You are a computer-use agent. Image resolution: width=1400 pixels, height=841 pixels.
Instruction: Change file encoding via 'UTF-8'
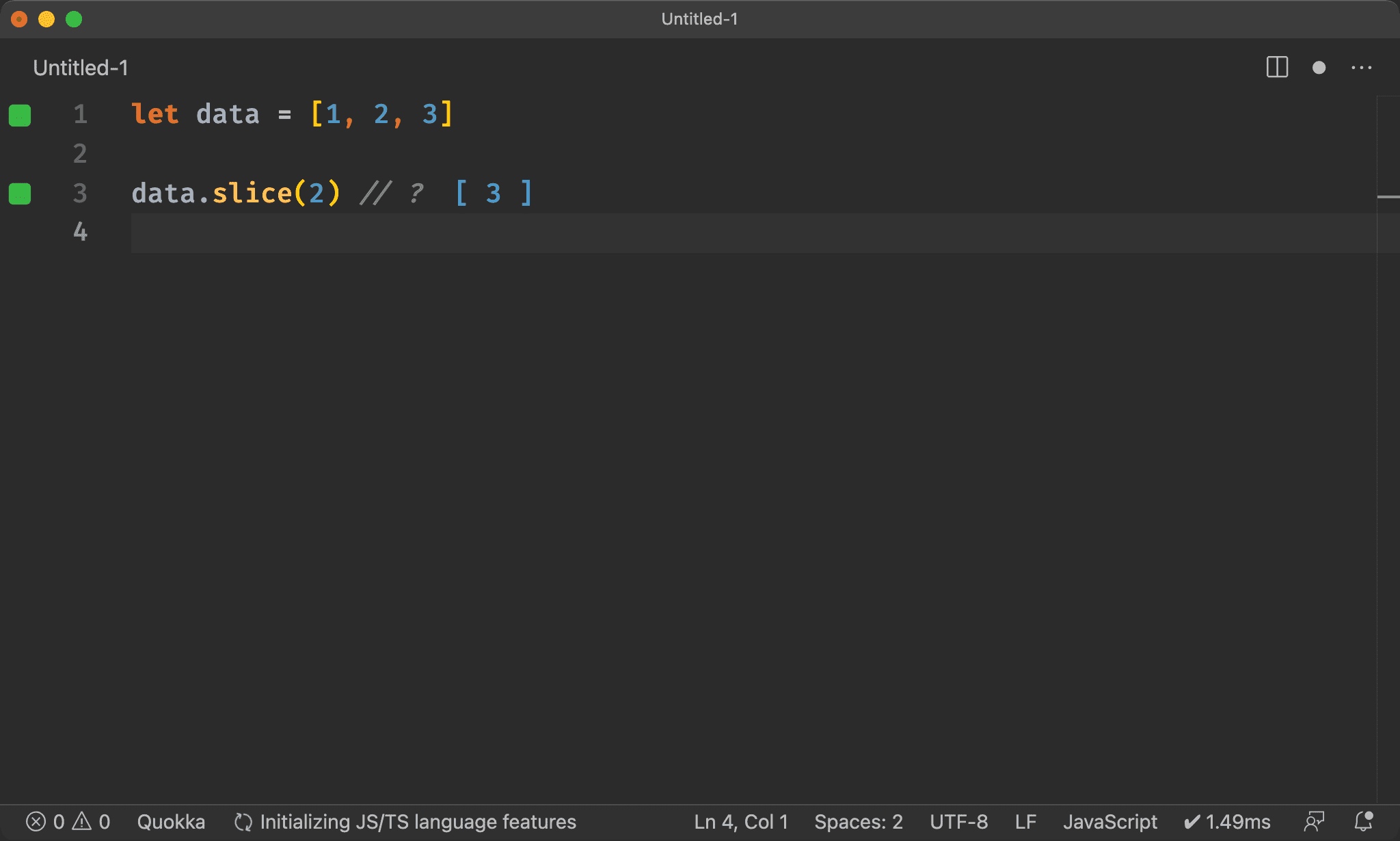(958, 821)
